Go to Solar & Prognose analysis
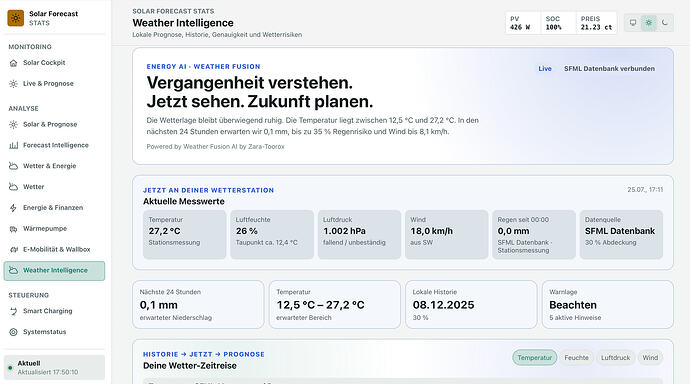 point(54,124)
